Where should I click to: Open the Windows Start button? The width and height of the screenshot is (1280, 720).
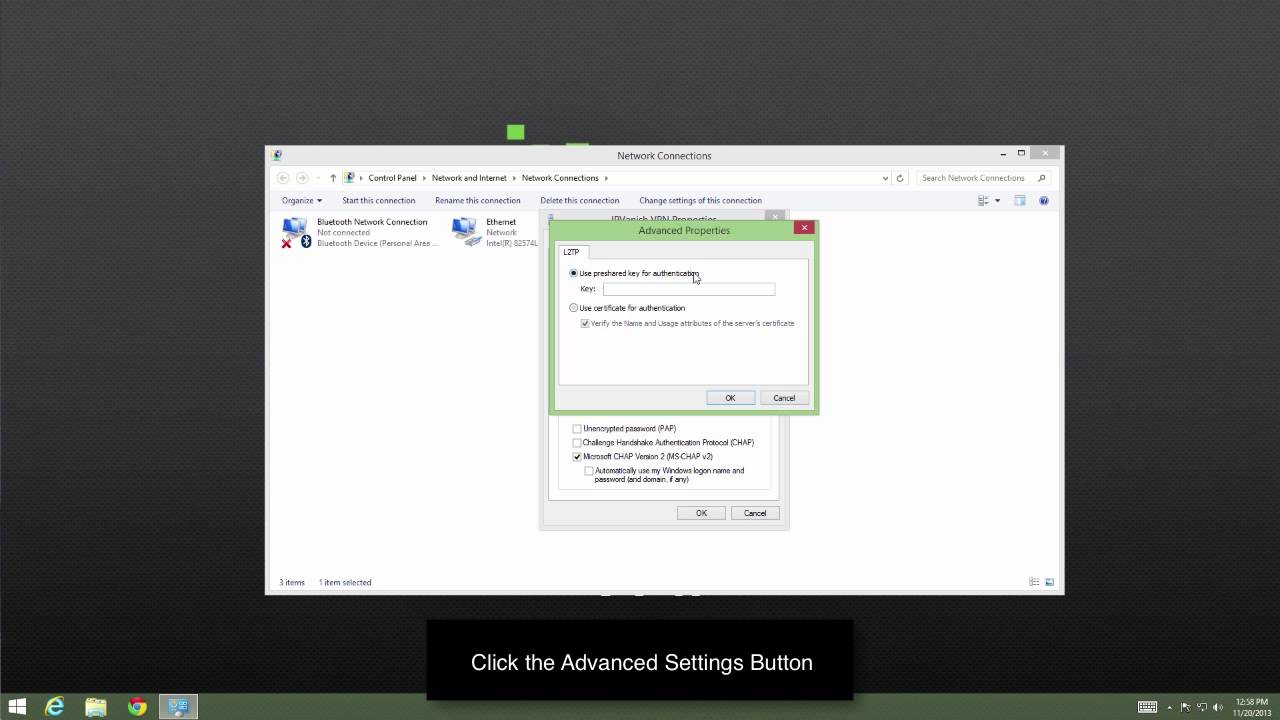tap(17, 707)
